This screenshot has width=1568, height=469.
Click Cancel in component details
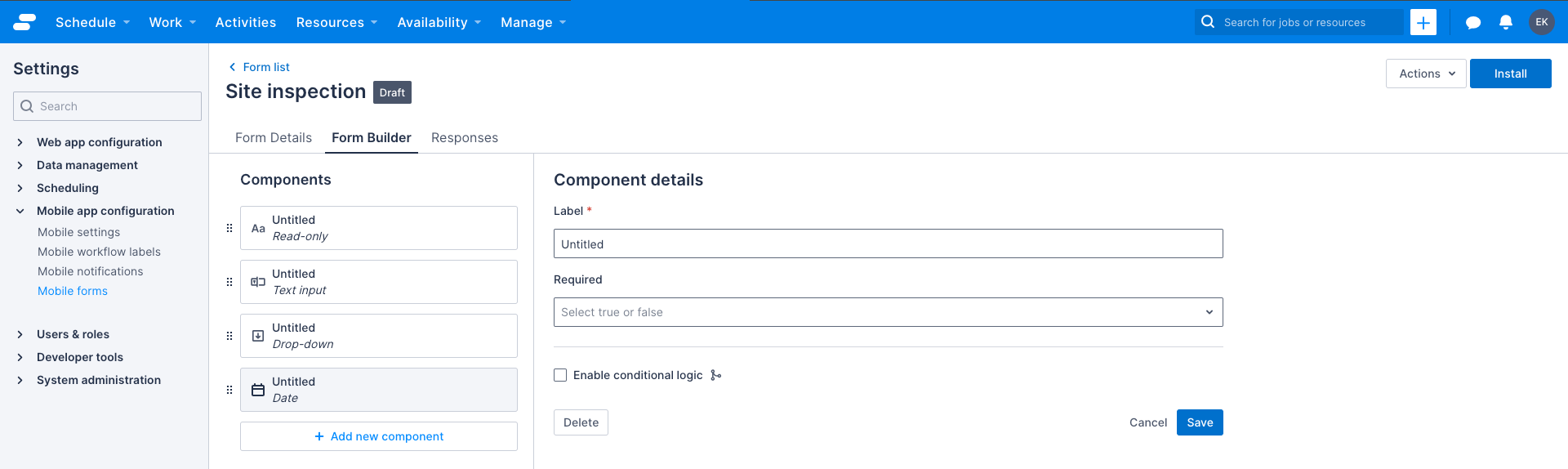coord(1148,422)
